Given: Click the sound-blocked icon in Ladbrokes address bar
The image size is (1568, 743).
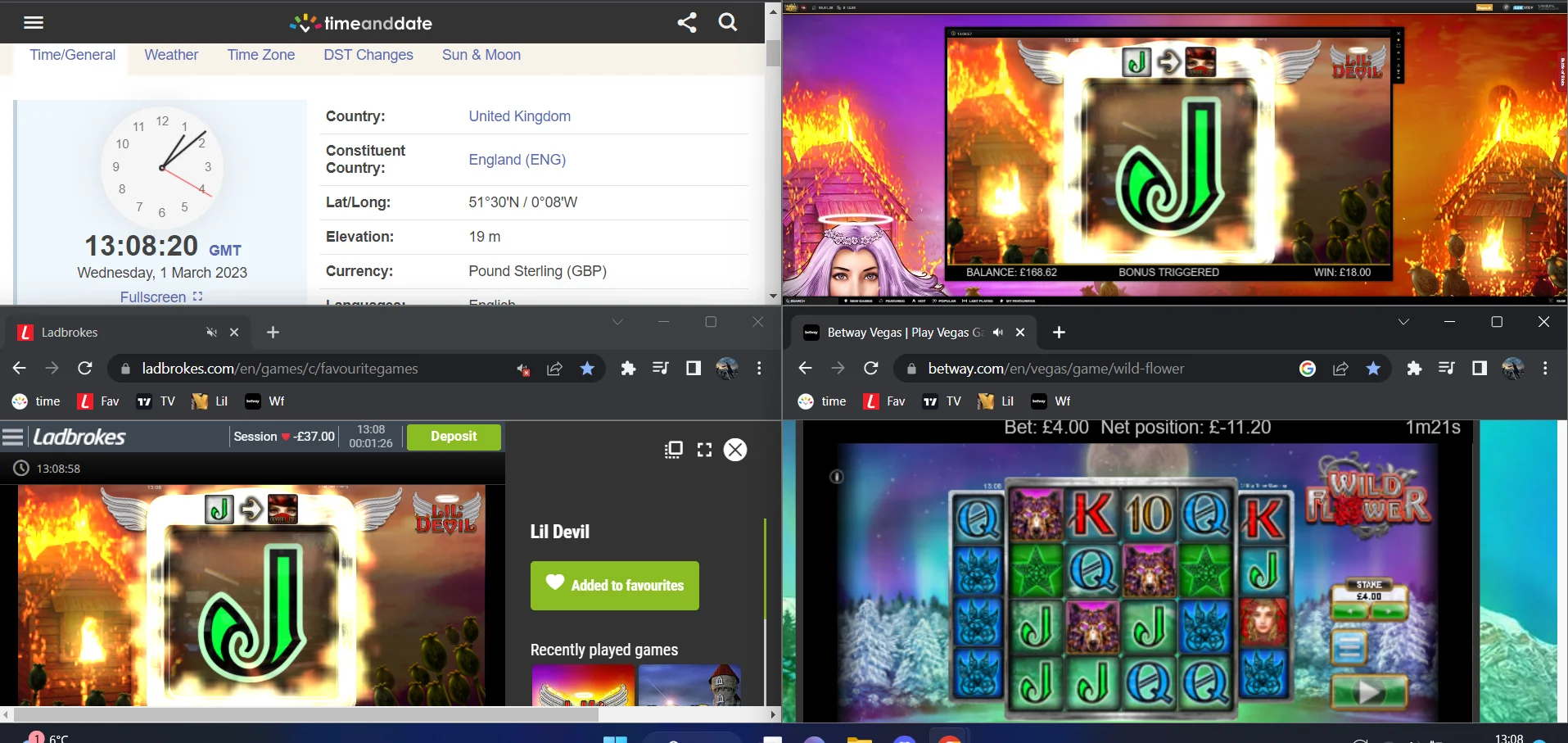Looking at the screenshot, I should [x=522, y=369].
